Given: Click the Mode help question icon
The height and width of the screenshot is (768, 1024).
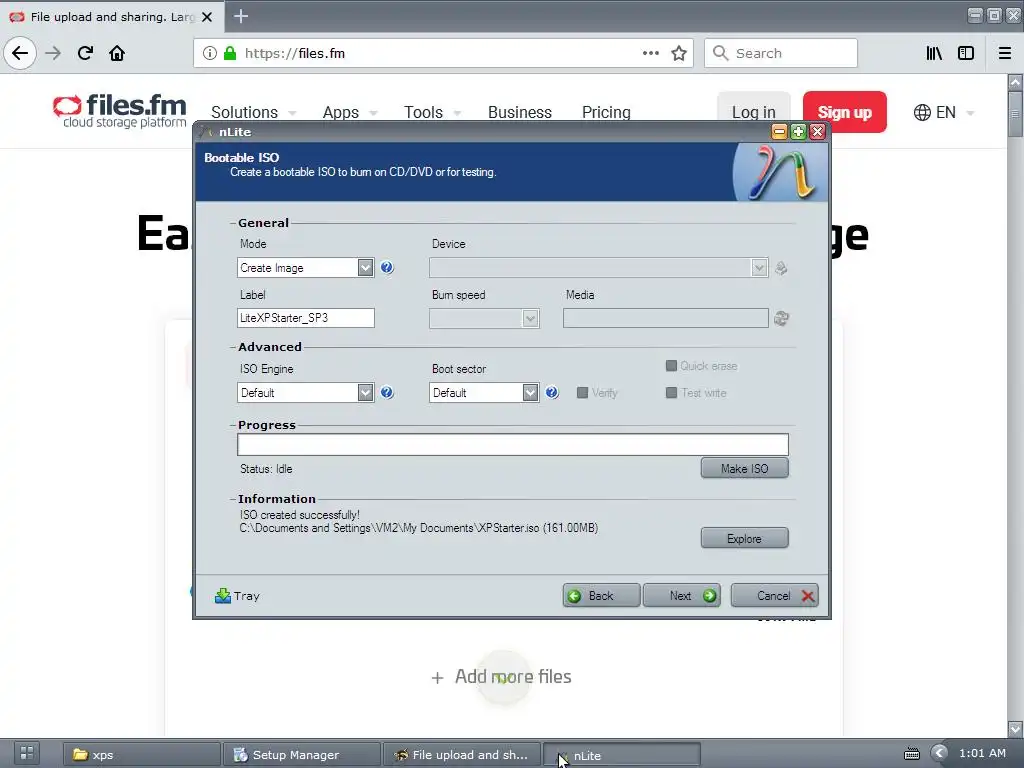Looking at the screenshot, I should click(x=387, y=268).
